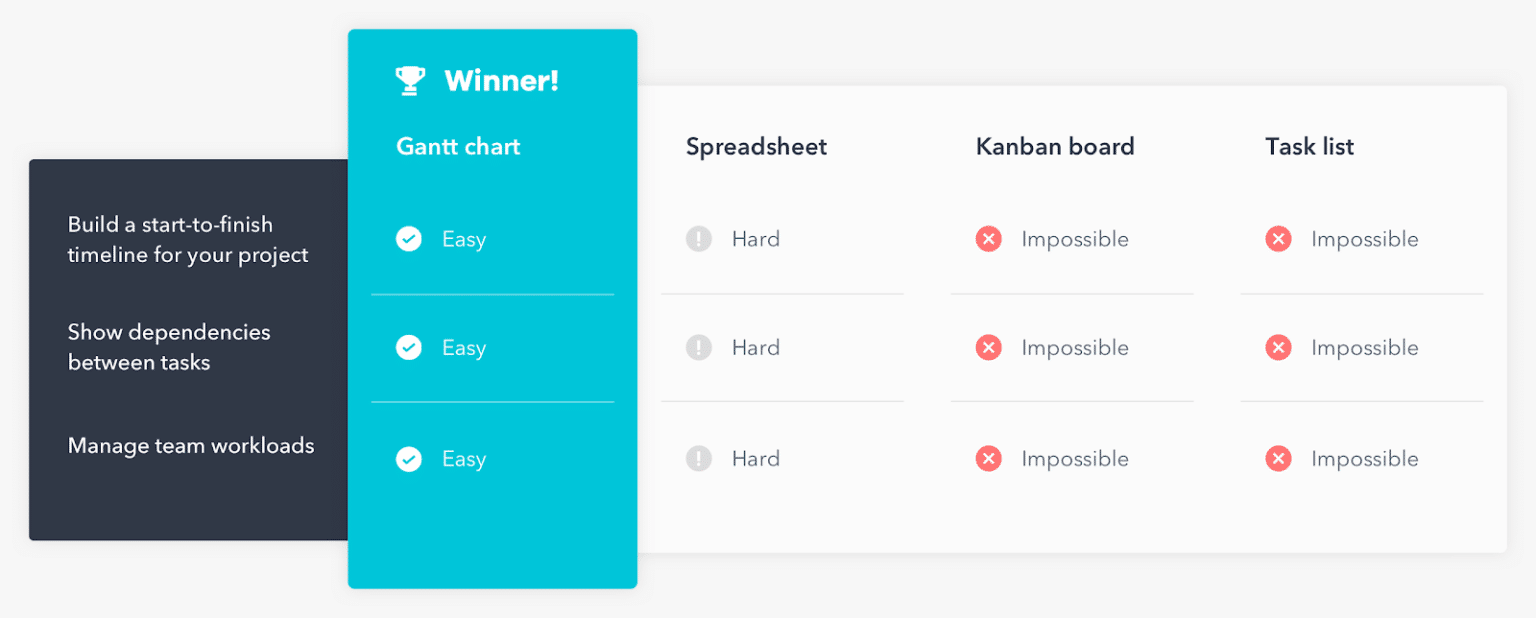This screenshot has height=618, width=1536.
Task: Click the 'Manage team workloads' feature text
Action: pyautogui.click(x=191, y=446)
